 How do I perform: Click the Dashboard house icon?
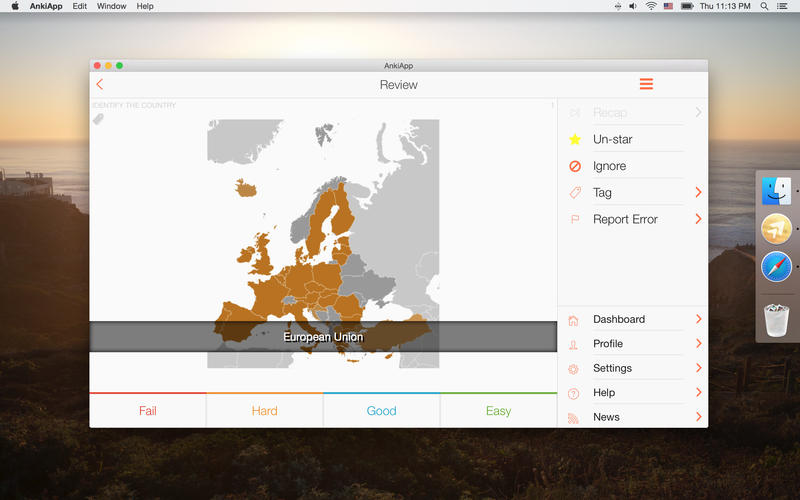click(x=573, y=320)
